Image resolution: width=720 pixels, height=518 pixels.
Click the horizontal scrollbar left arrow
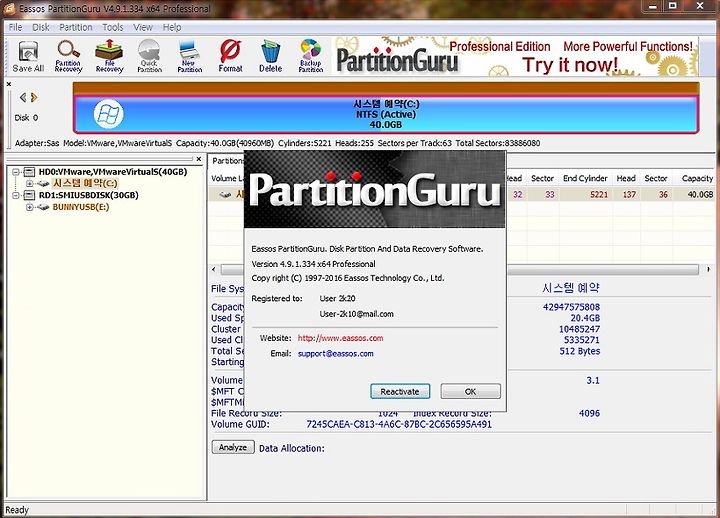click(x=214, y=269)
